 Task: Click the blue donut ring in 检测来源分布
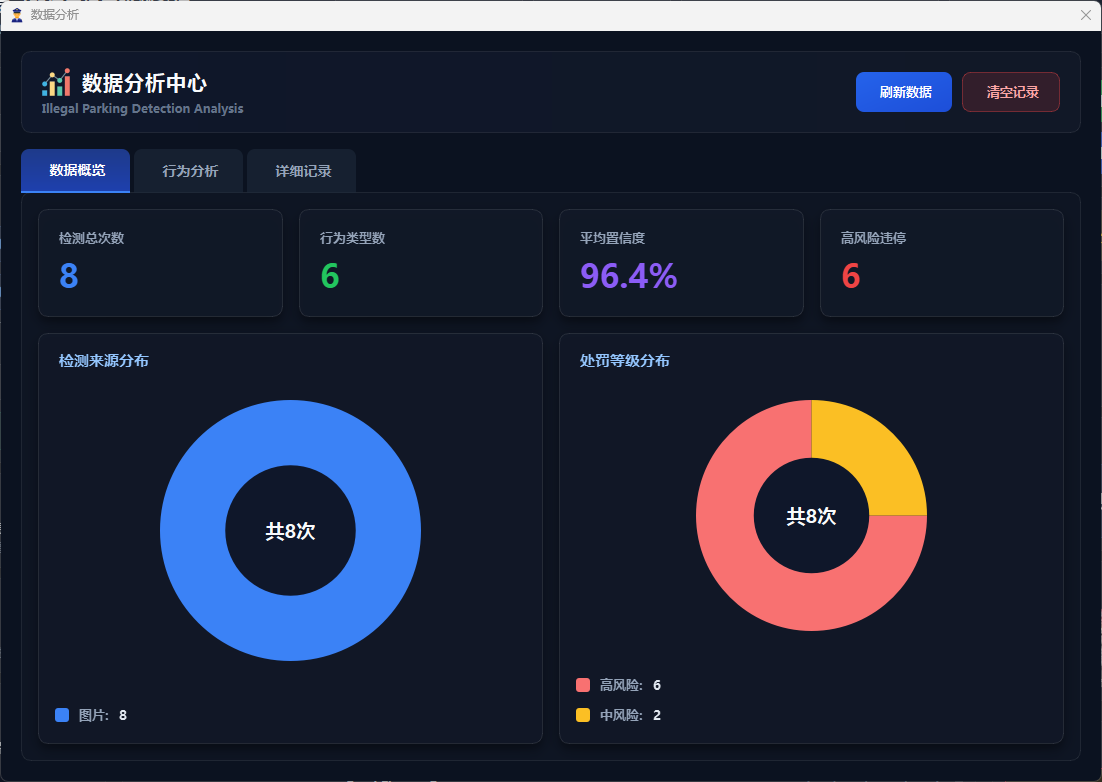[192, 530]
